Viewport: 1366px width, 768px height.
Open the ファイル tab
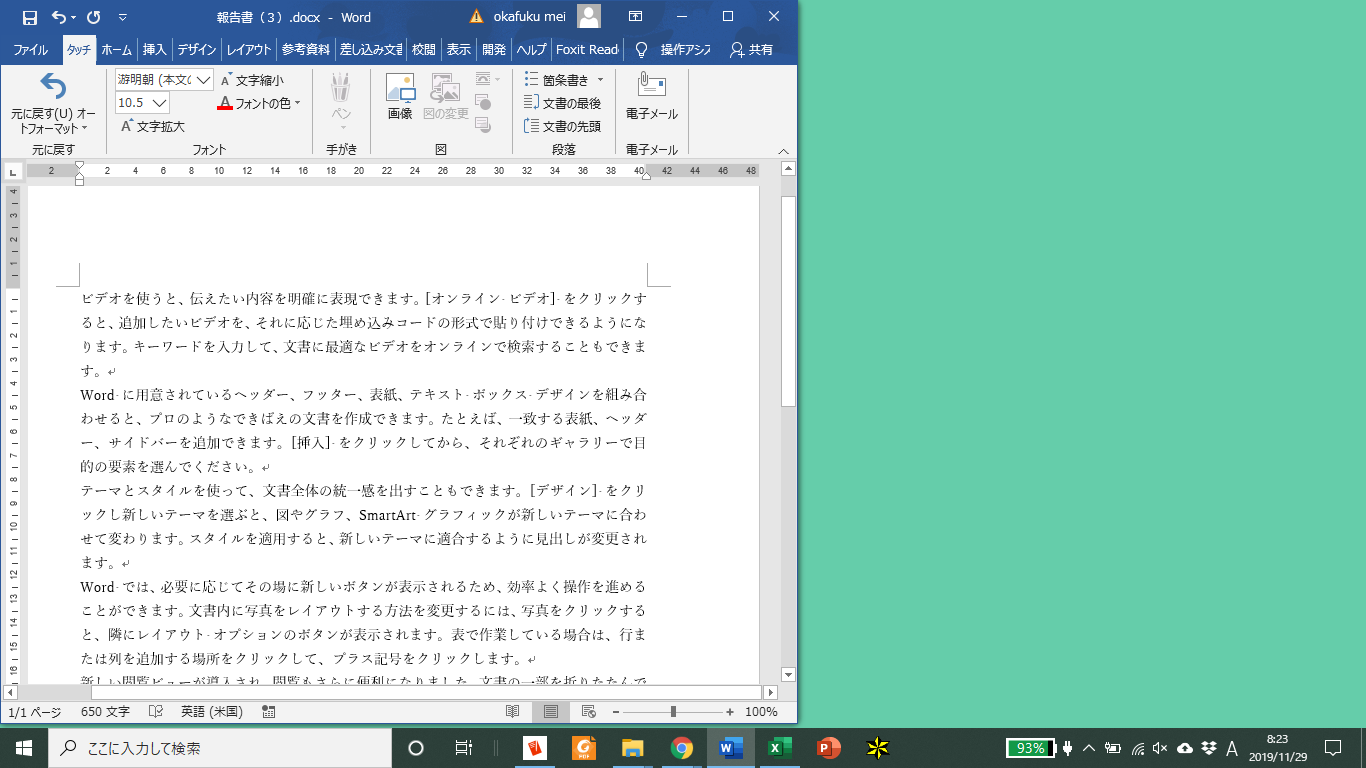point(30,49)
